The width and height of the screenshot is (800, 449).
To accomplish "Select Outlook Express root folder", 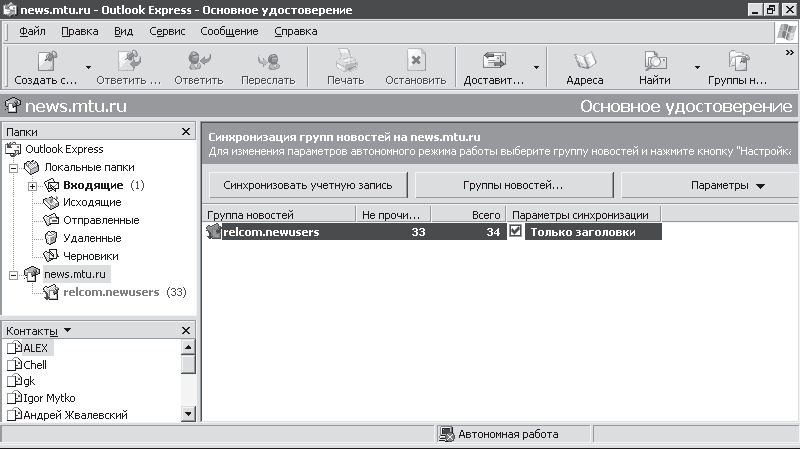I will pos(64,149).
